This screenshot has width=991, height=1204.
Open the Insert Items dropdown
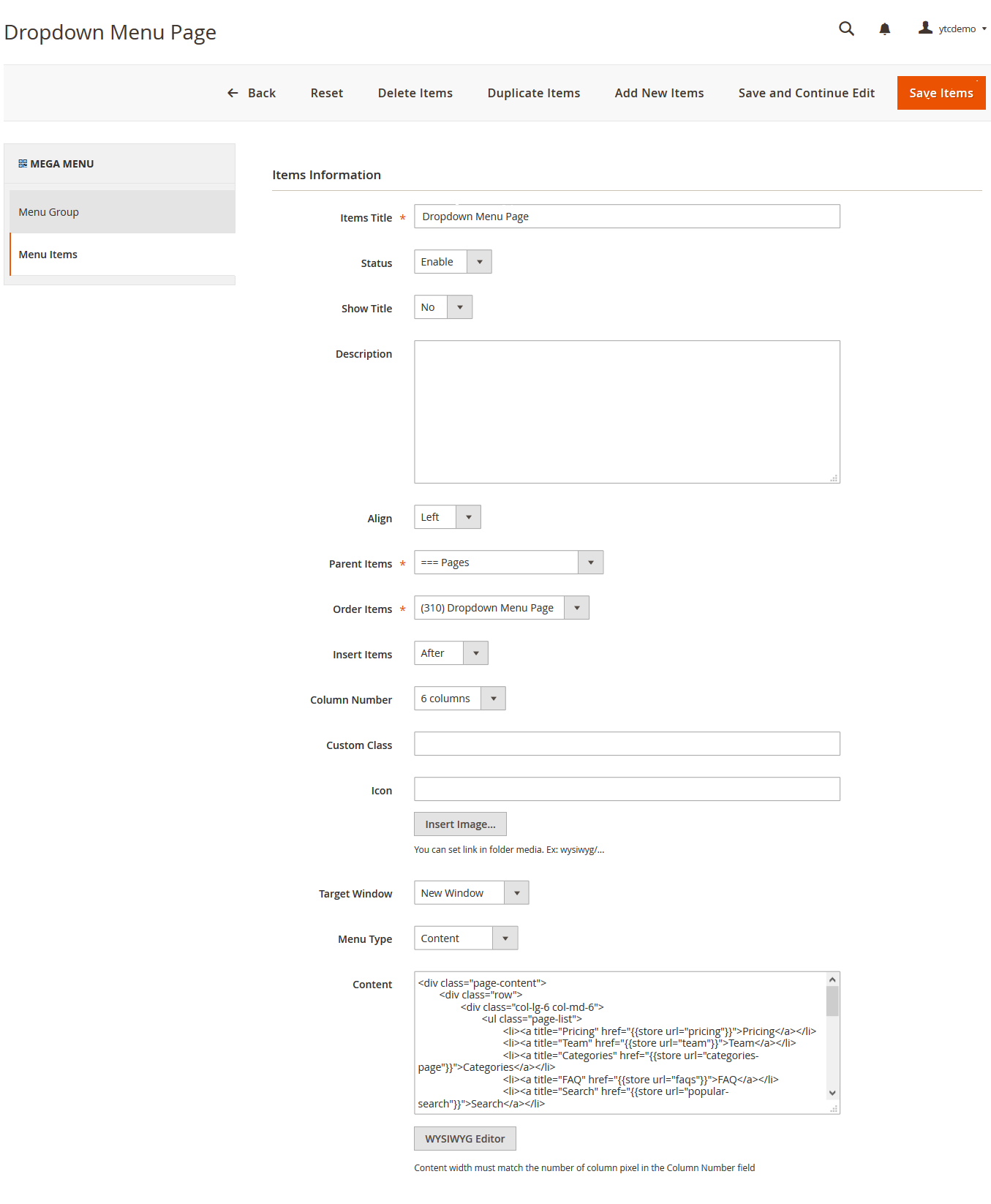(x=451, y=653)
